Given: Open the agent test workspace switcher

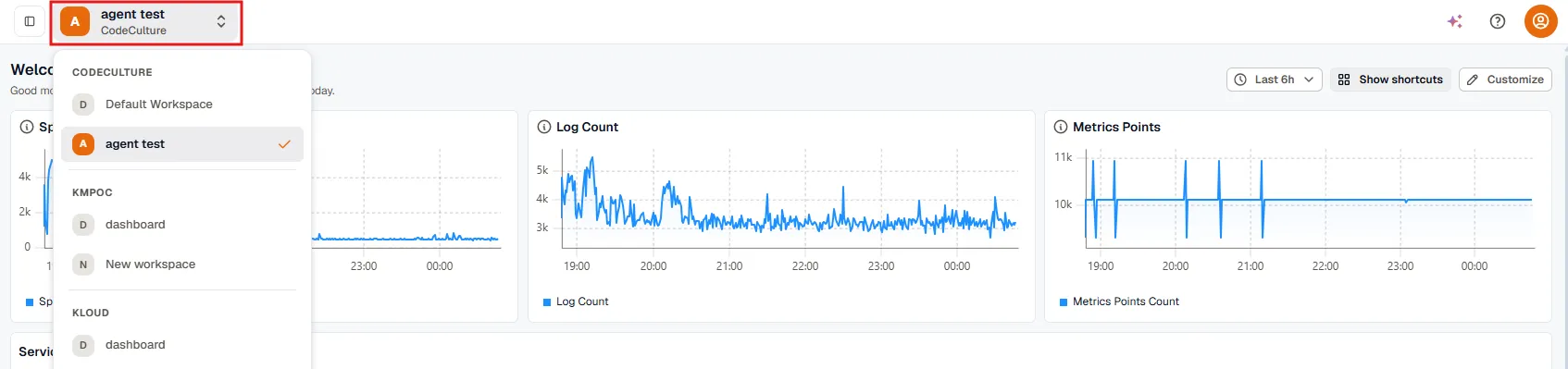Looking at the screenshot, I should click(146, 22).
